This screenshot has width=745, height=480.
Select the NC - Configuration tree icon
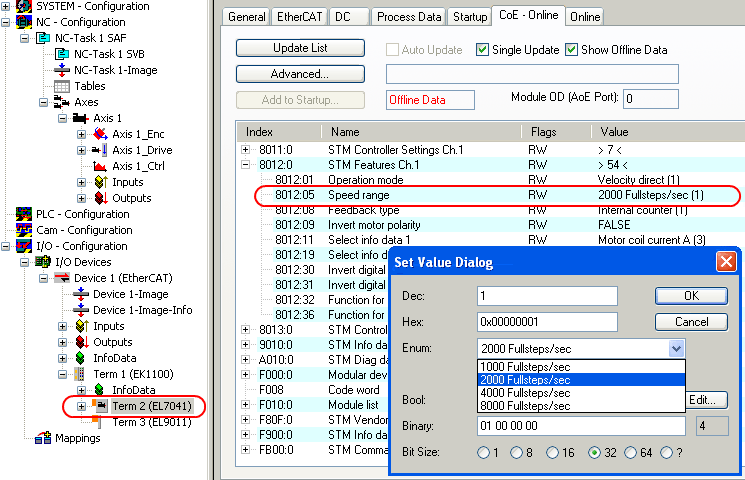coord(24,22)
